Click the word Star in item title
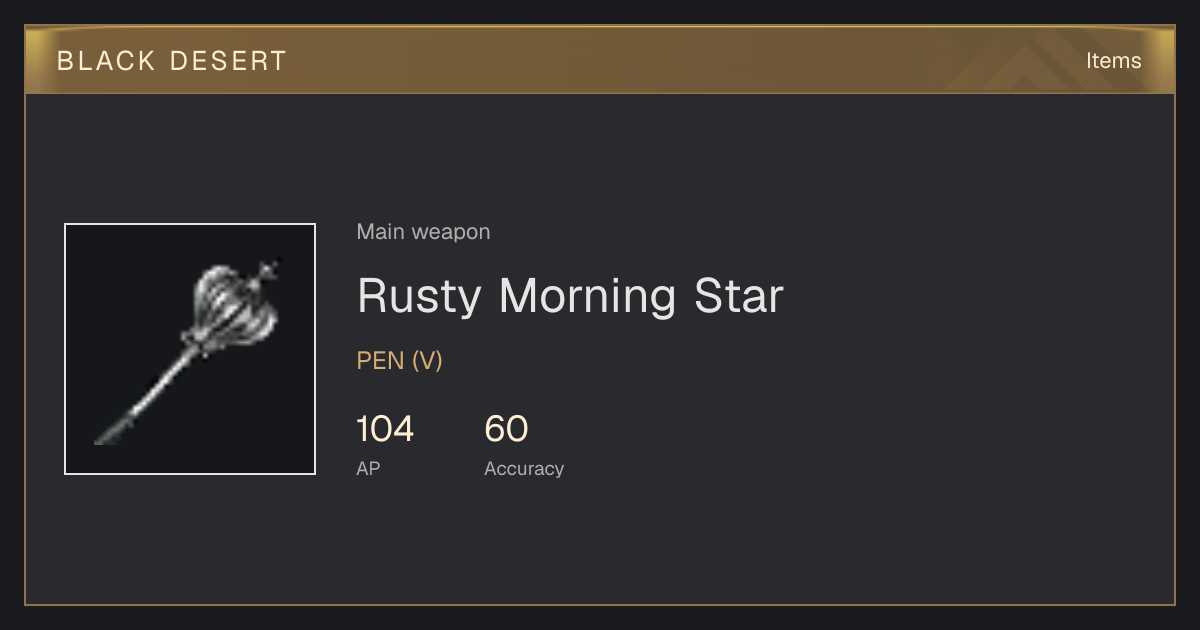Screen dimensions: 1200x630 739,296
